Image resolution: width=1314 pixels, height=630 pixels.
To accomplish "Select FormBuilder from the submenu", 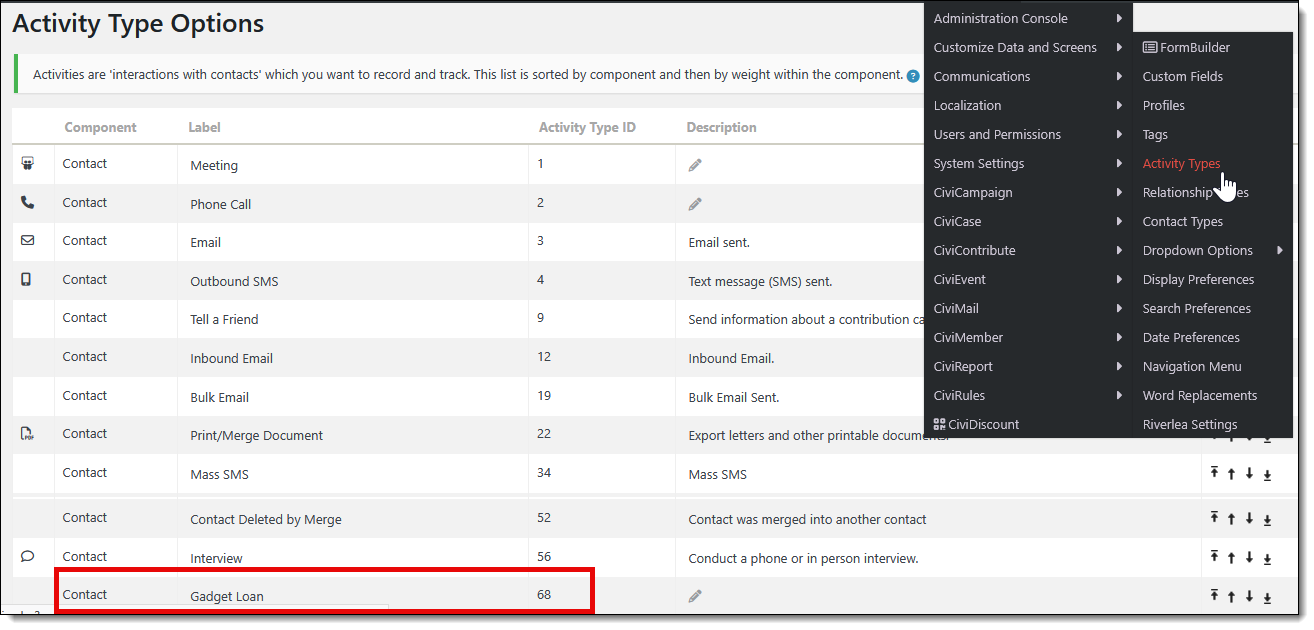I will (x=1187, y=47).
